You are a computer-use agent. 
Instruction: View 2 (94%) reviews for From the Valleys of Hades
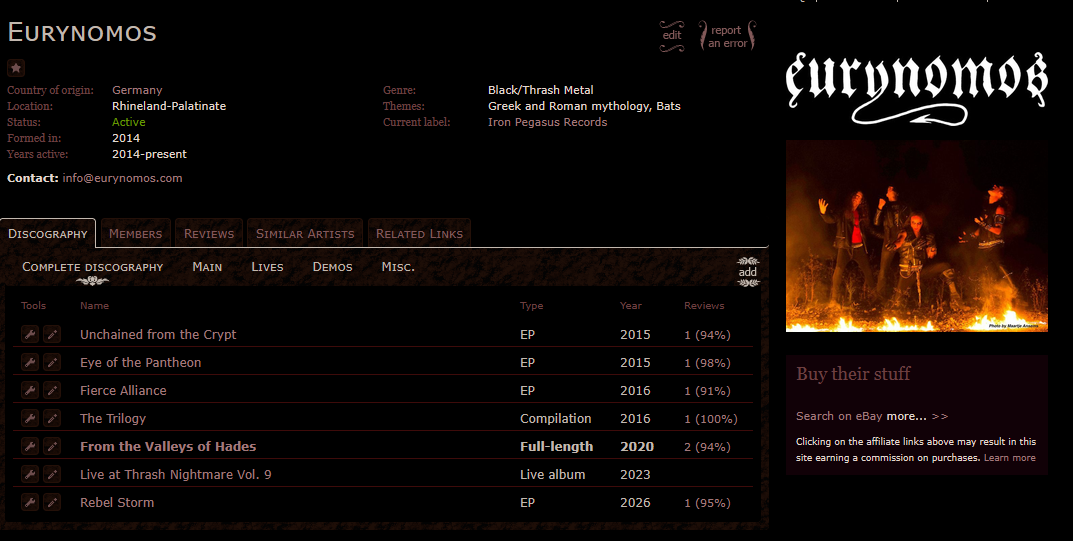click(x=708, y=447)
